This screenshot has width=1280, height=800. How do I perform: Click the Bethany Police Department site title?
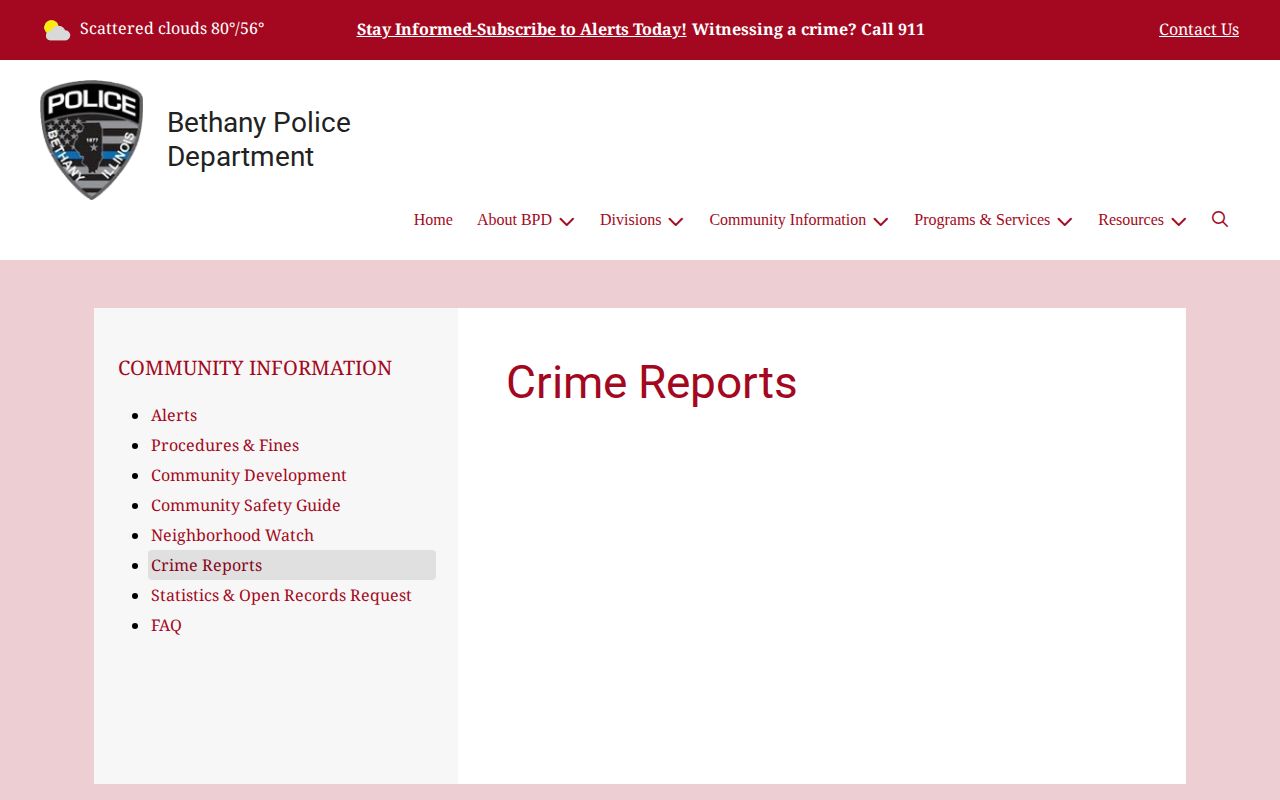pyautogui.click(x=259, y=139)
